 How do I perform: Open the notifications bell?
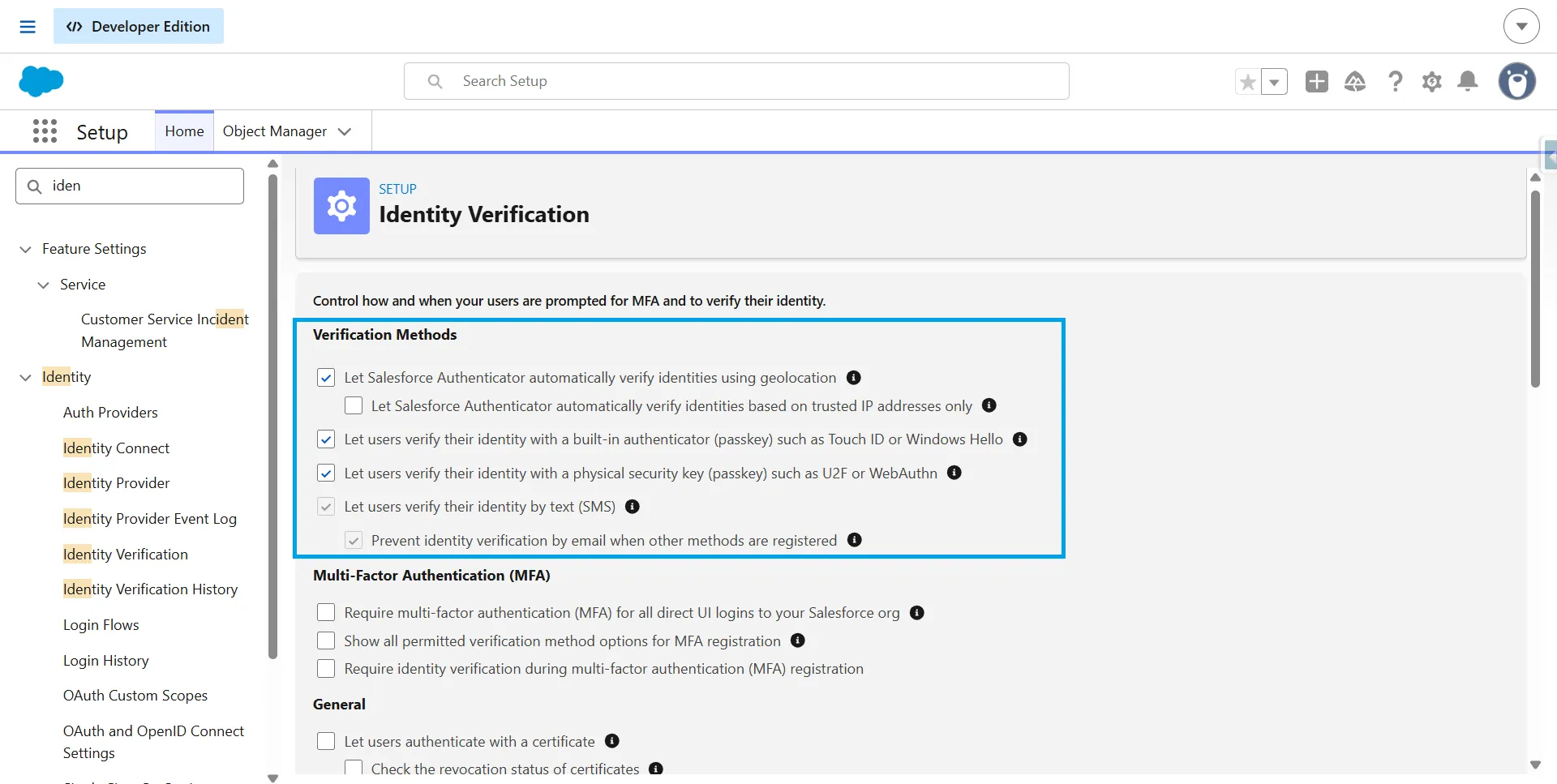(1468, 81)
